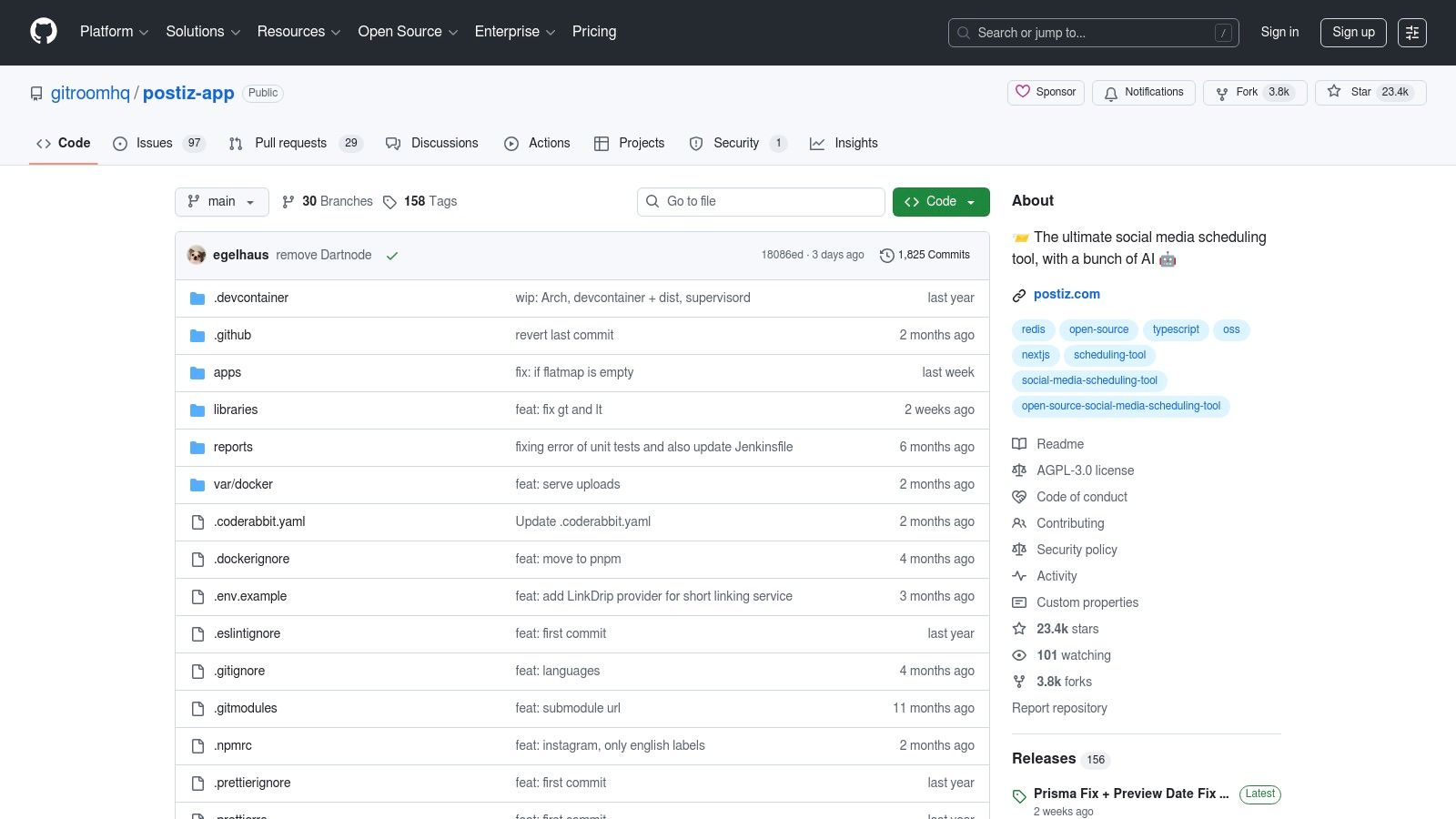Open the Discussions tab
The width and height of the screenshot is (1456, 819).
(x=432, y=144)
